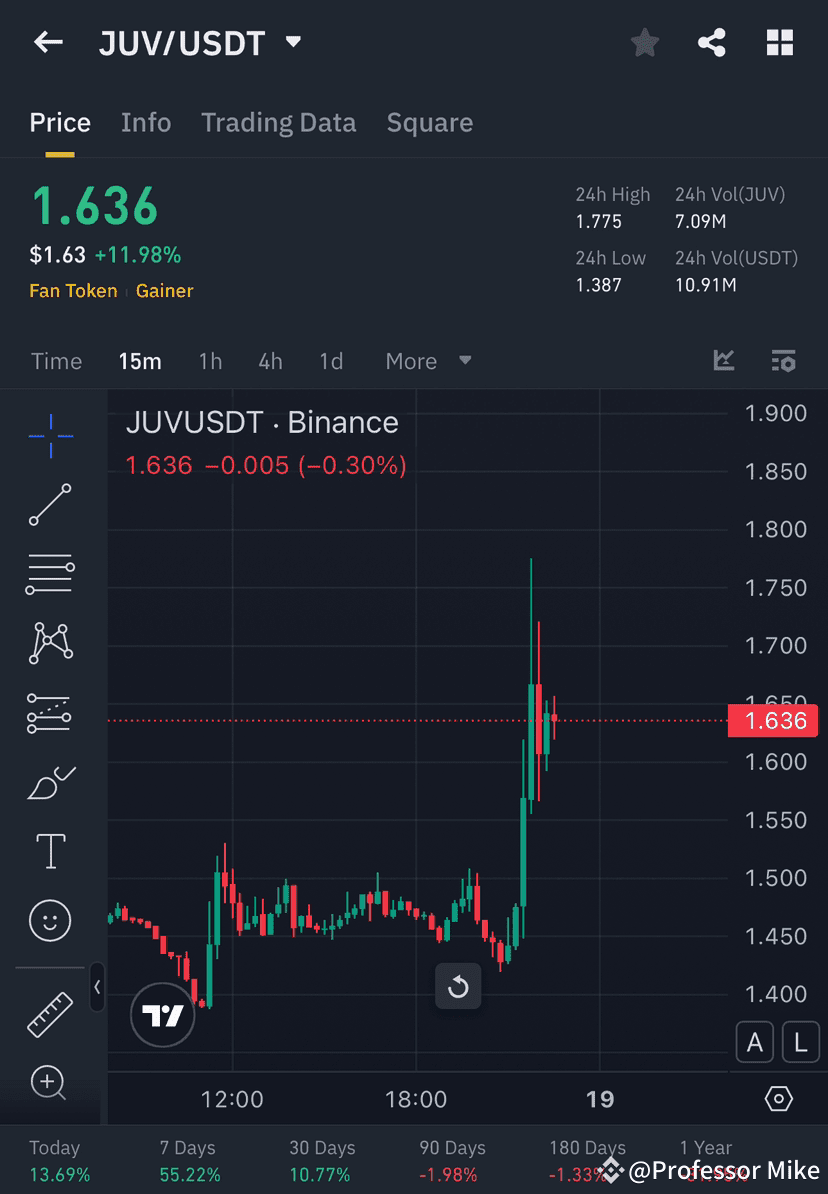The height and width of the screenshot is (1194, 828).
Task: Select the crosshair cursor tool
Action: point(50,437)
